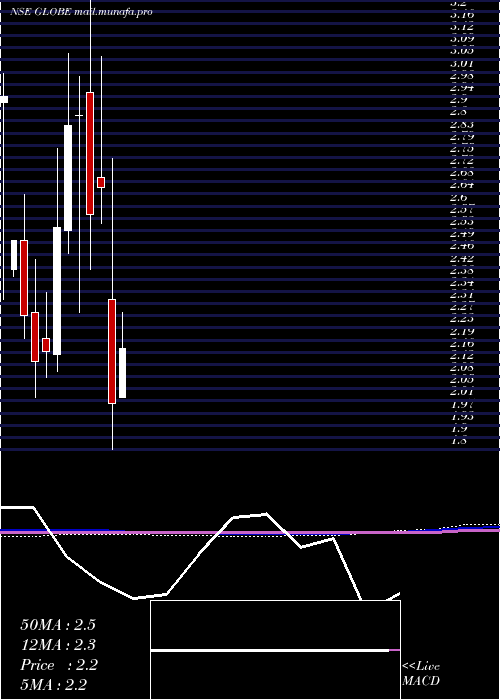The height and width of the screenshot is (700, 500).
Task: Click the doji cross candle near 2.85
Action: 79,116
